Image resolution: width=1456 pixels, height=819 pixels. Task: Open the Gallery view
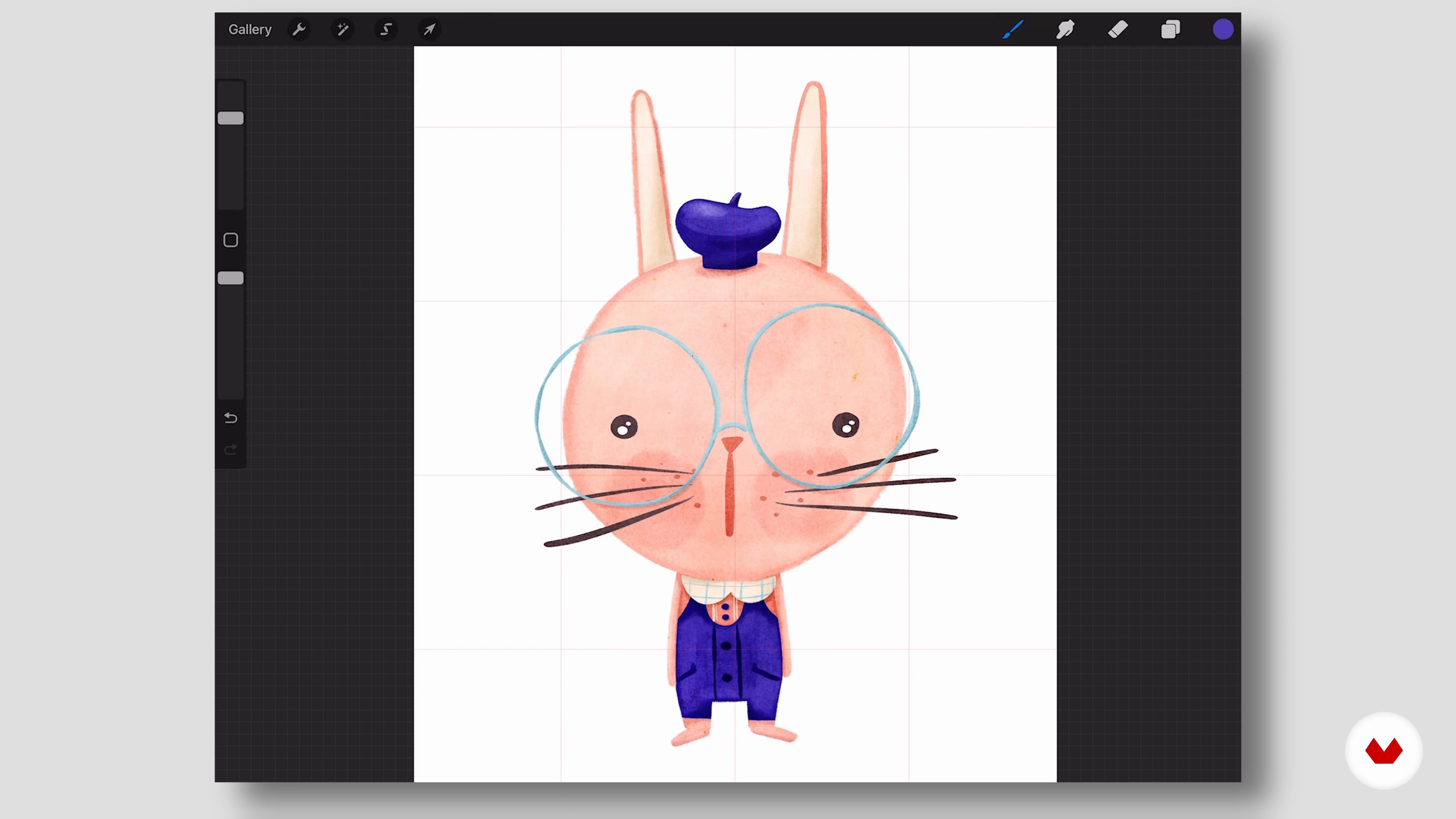(x=250, y=30)
